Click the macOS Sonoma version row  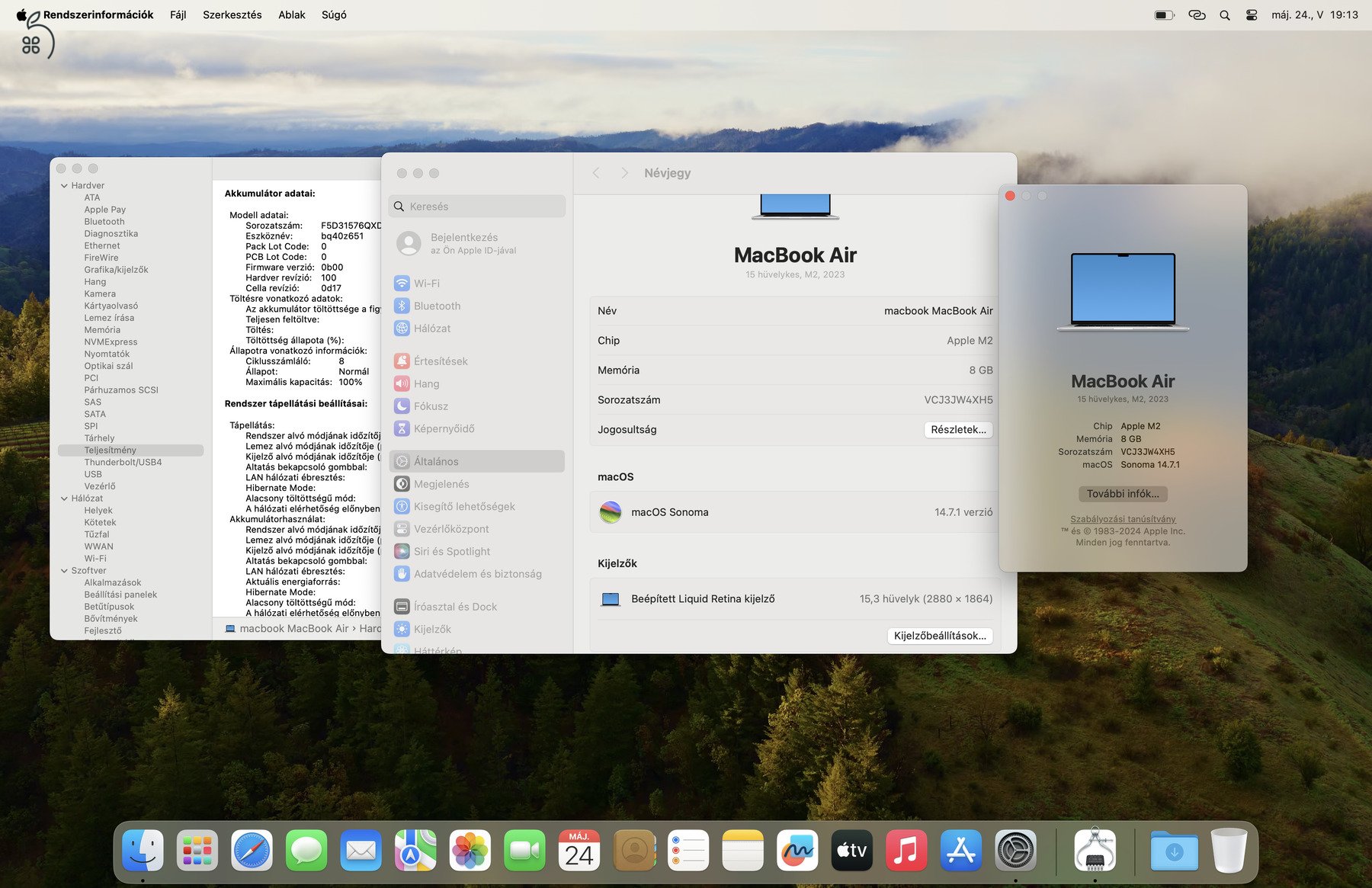tap(795, 512)
